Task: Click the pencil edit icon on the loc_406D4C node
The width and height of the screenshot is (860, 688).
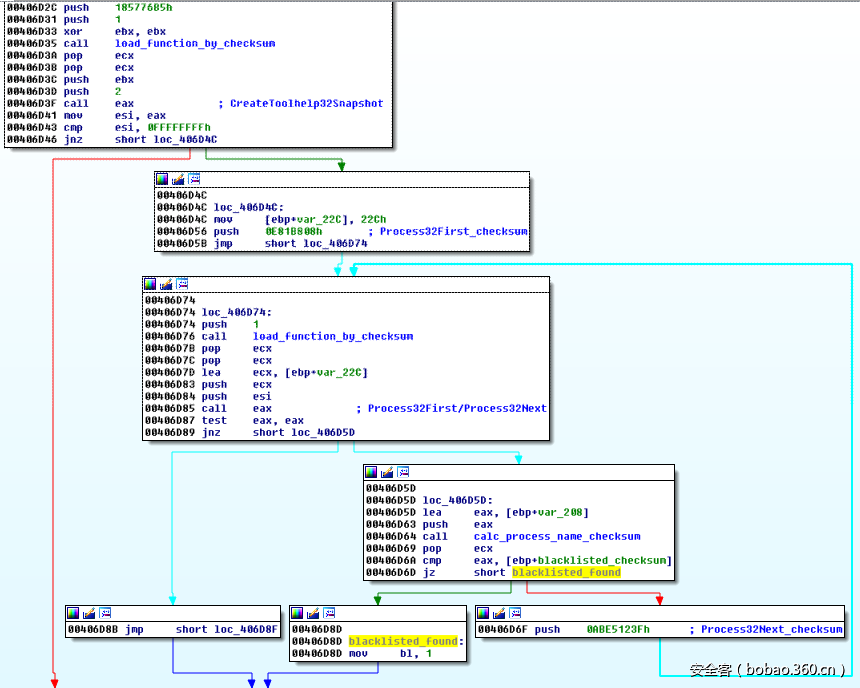Action: pyautogui.click(x=178, y=179)
